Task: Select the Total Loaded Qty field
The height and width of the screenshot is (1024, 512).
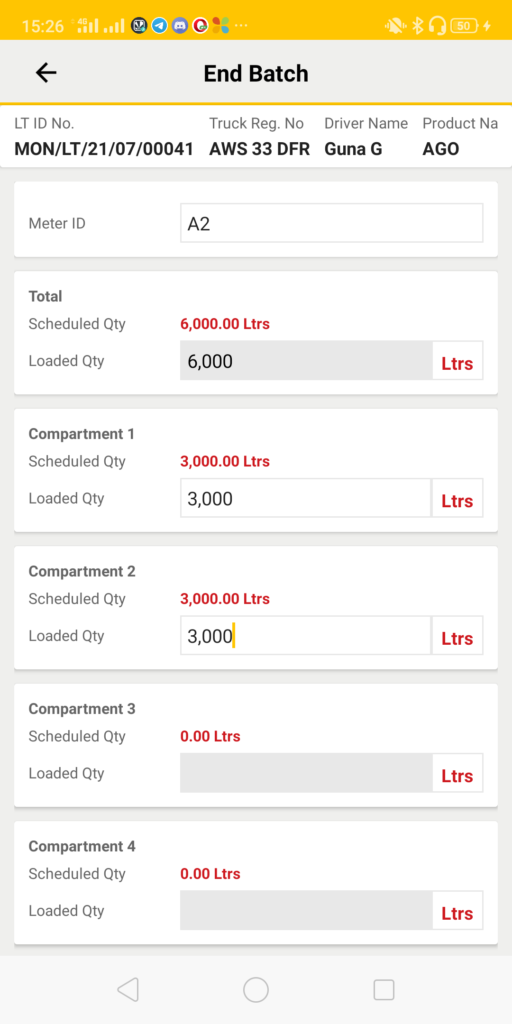Action: tap(306, 360)
